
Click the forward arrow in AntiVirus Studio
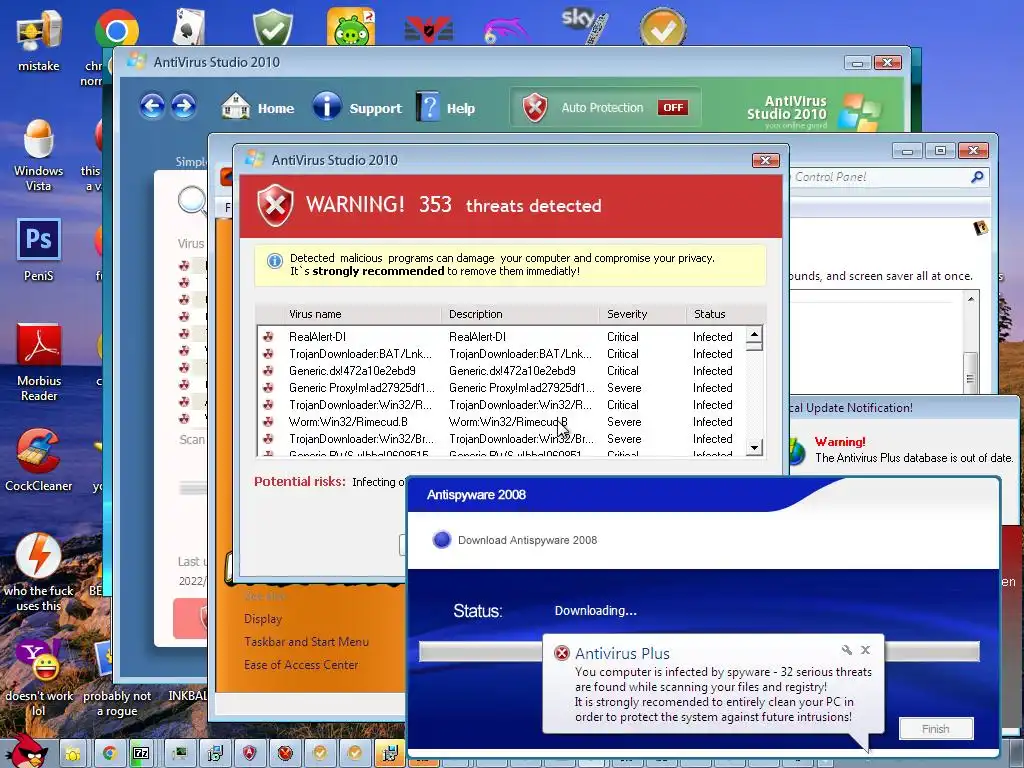click(x=184, y=106)
